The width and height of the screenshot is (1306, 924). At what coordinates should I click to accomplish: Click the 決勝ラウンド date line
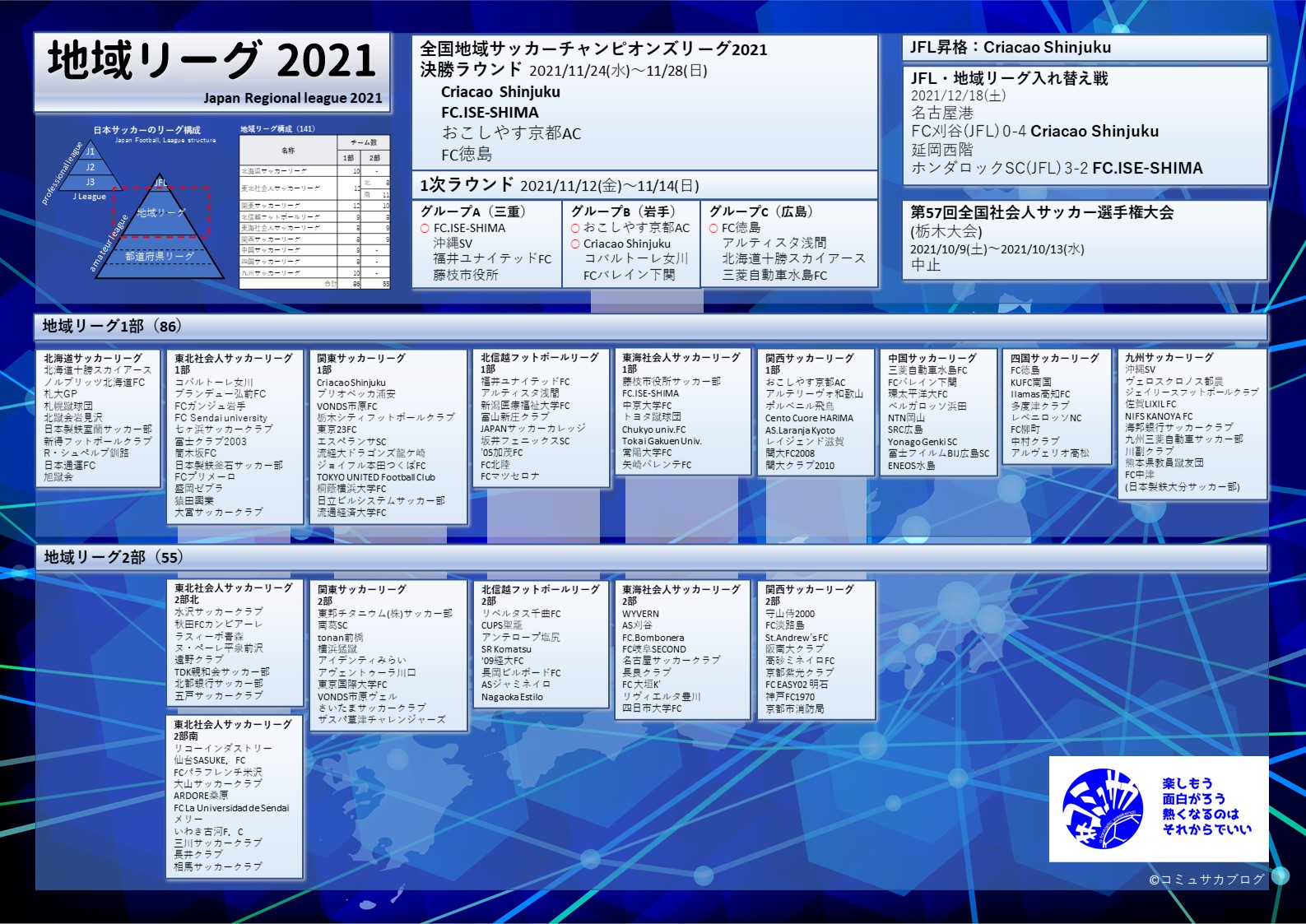[x=564, y=70]
